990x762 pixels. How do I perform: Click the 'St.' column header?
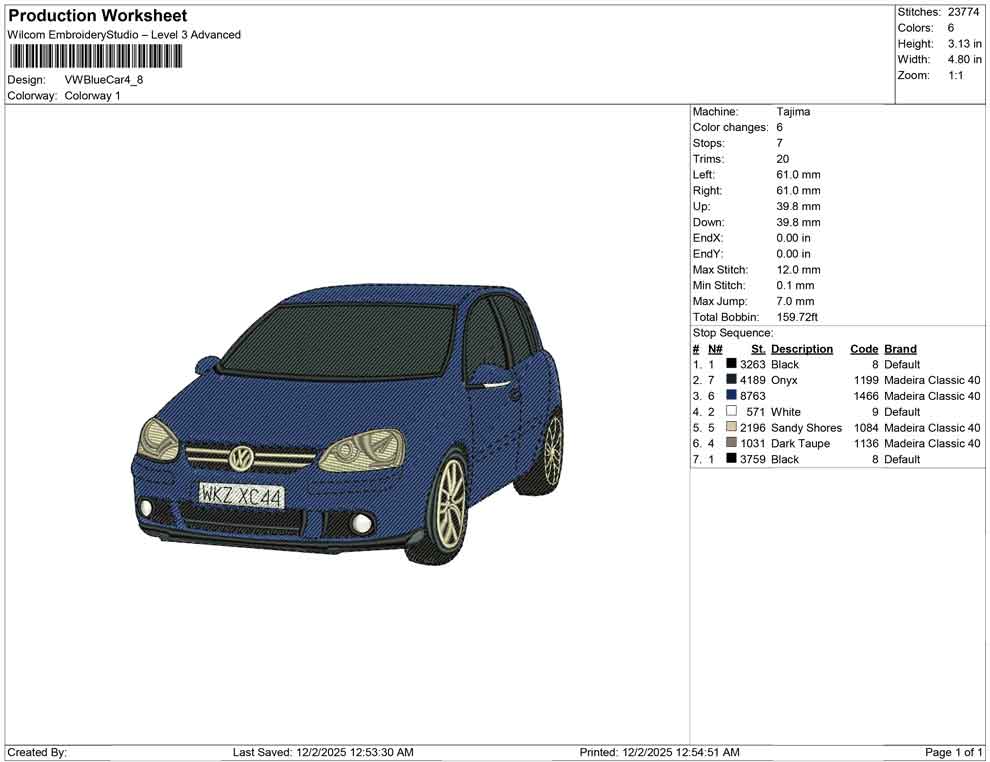click(x=758, y=349)
